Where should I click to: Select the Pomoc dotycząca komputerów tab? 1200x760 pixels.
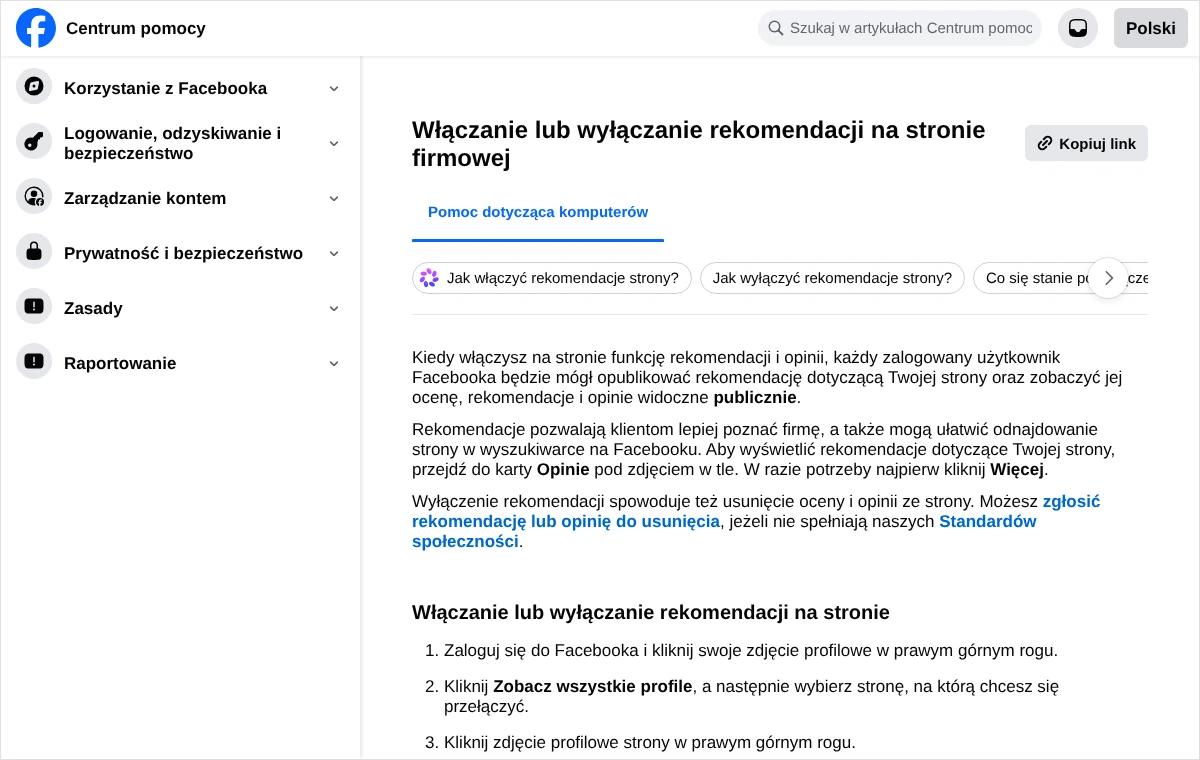point(538,212)
